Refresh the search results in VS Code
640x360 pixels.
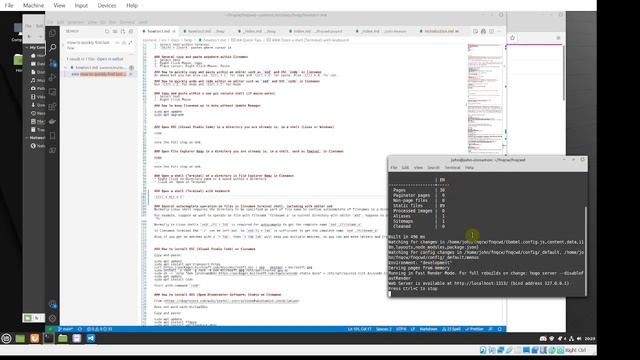[x=107, y=31]
